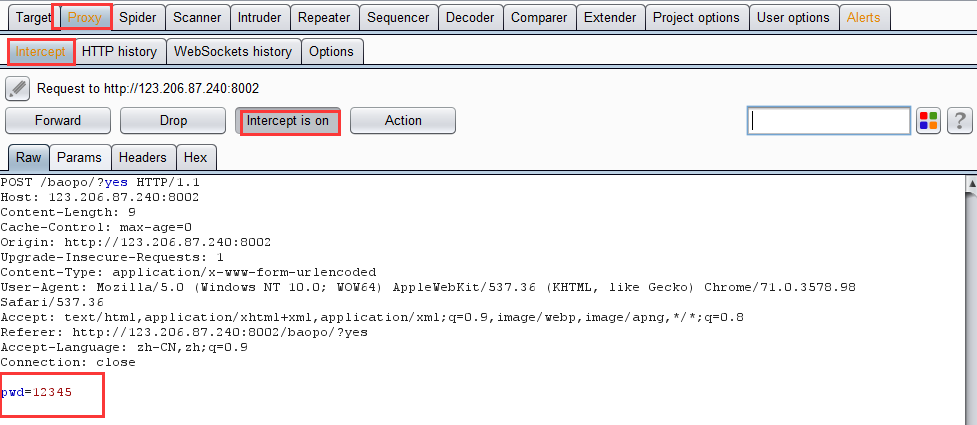
Task: Click the Connection: close header line
Action: click(68, 362)
